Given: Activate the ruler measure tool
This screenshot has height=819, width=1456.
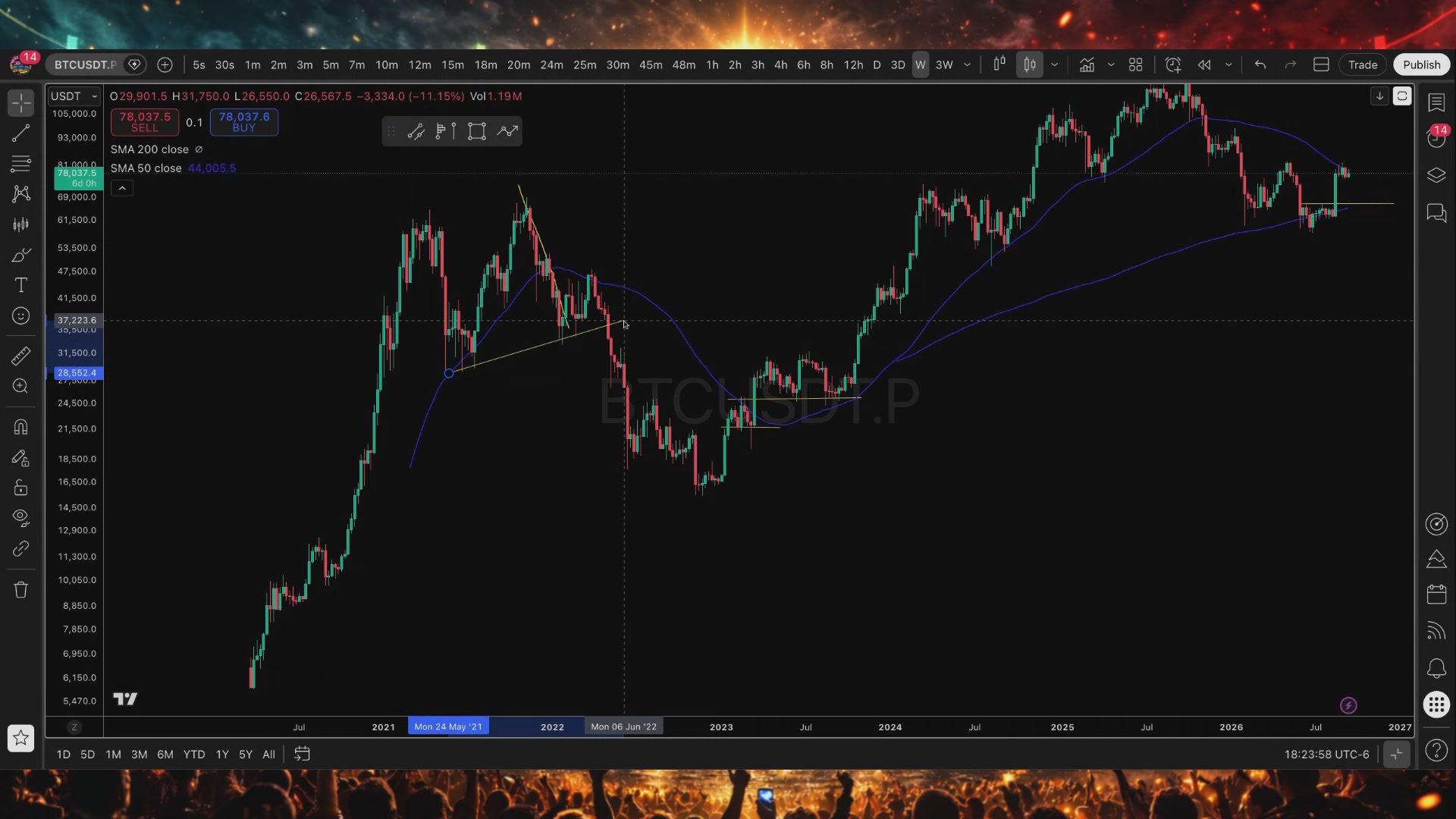Looking at the screenshot, I should [21, 356].
